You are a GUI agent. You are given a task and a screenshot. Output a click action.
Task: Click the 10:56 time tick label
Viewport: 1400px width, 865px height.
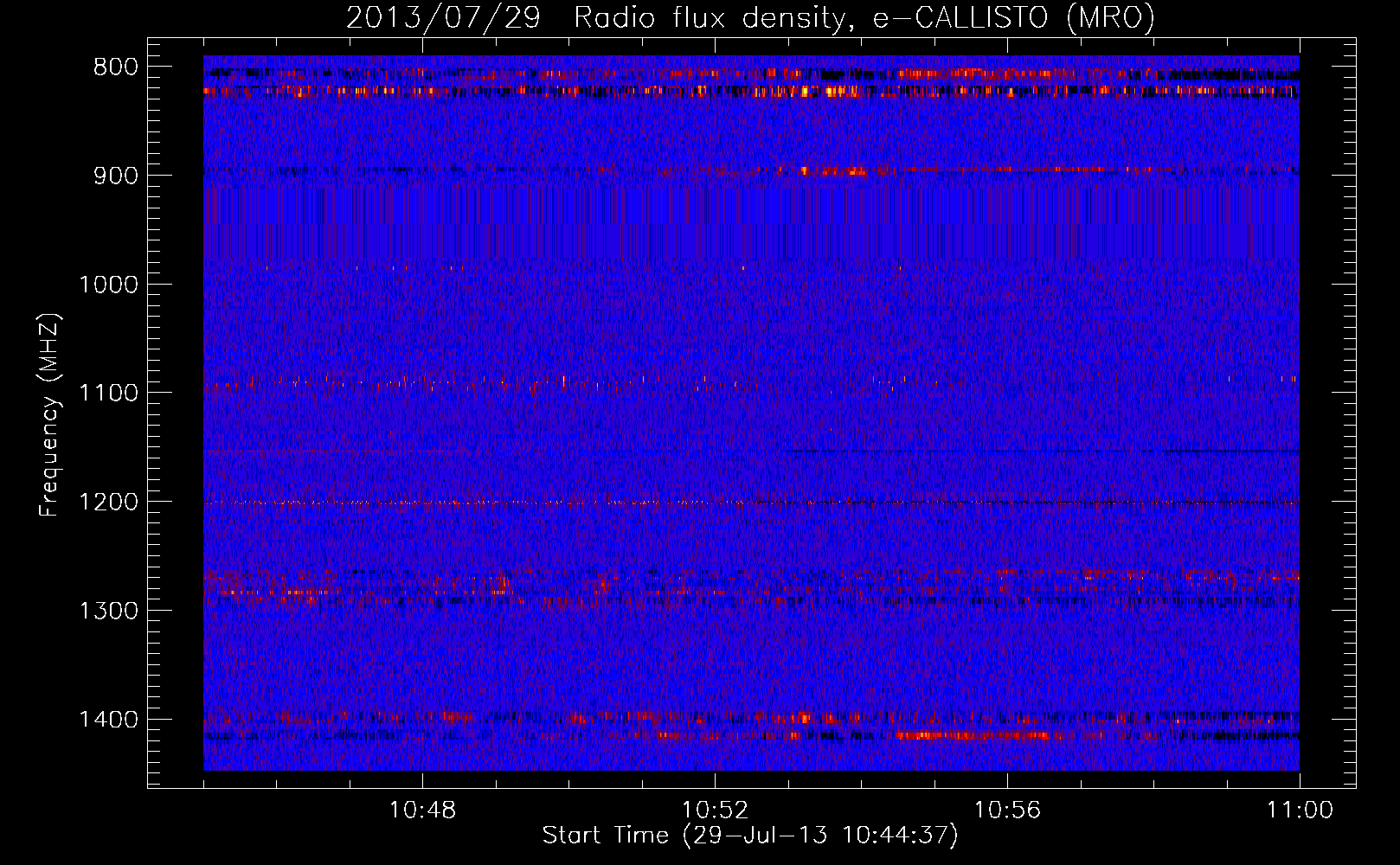[1007, 811]
